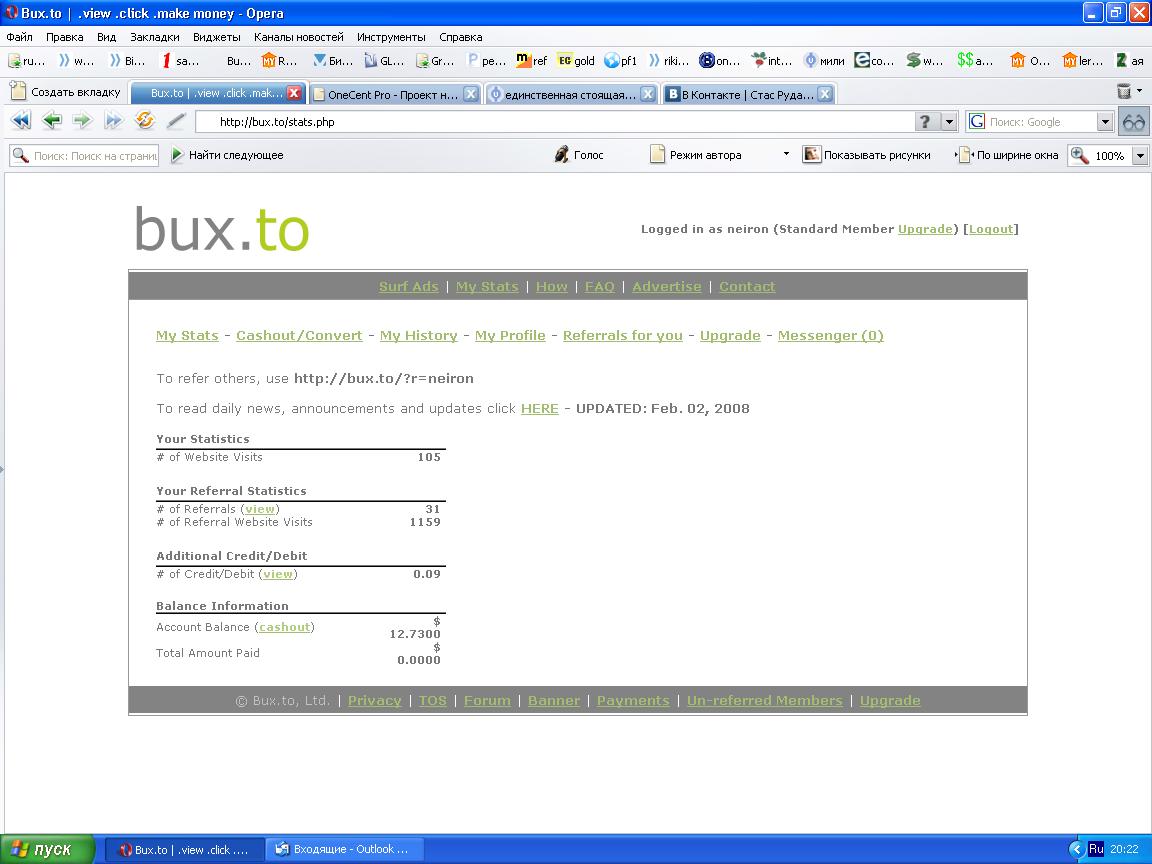Click the zoom magnifier icon
1152x864 pixels.
click(1079, 155)
